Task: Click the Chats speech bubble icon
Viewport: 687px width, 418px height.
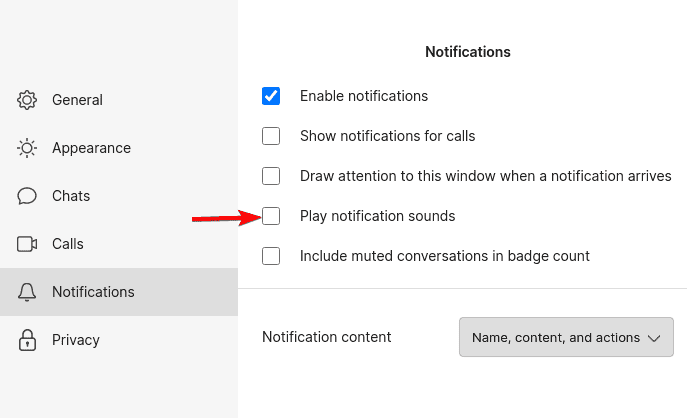Action: (27, 196)
